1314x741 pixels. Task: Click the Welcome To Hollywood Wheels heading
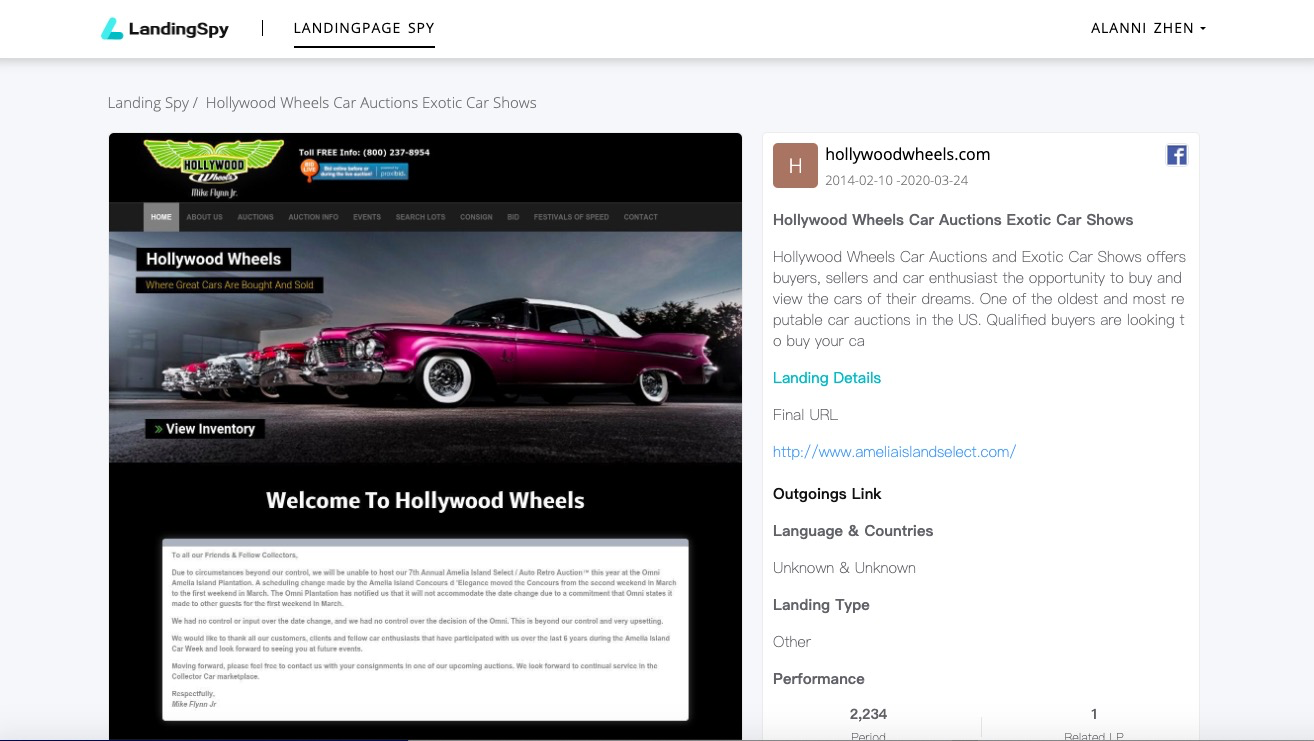pyautogui.click(x=425, y=500)
